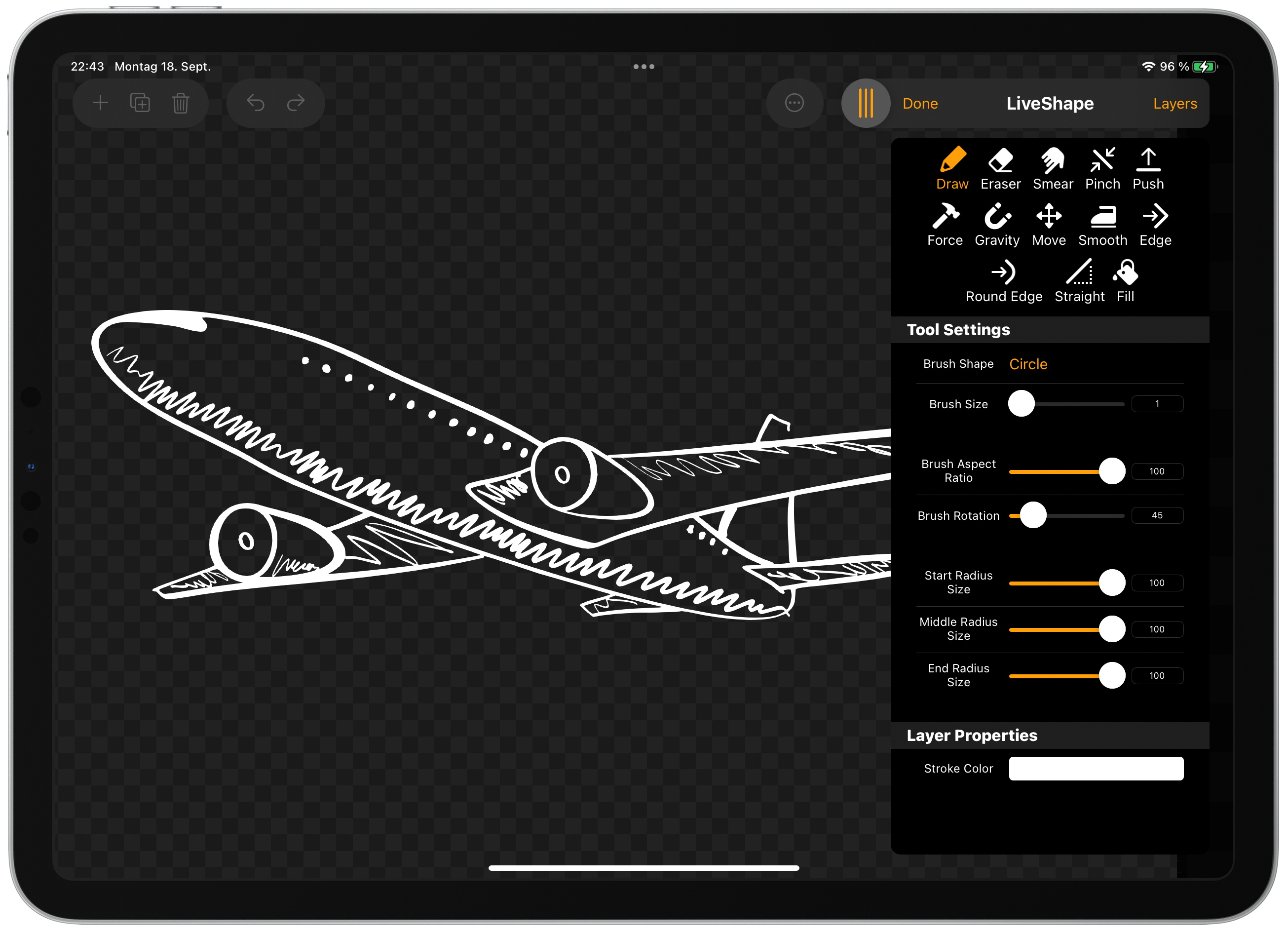Tap Done to finish editing

[920, 103]
